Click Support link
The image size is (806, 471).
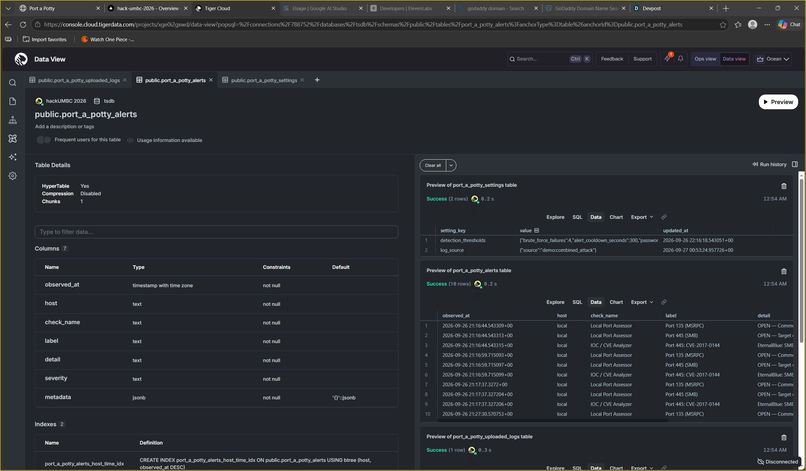(x=643, y=59)
